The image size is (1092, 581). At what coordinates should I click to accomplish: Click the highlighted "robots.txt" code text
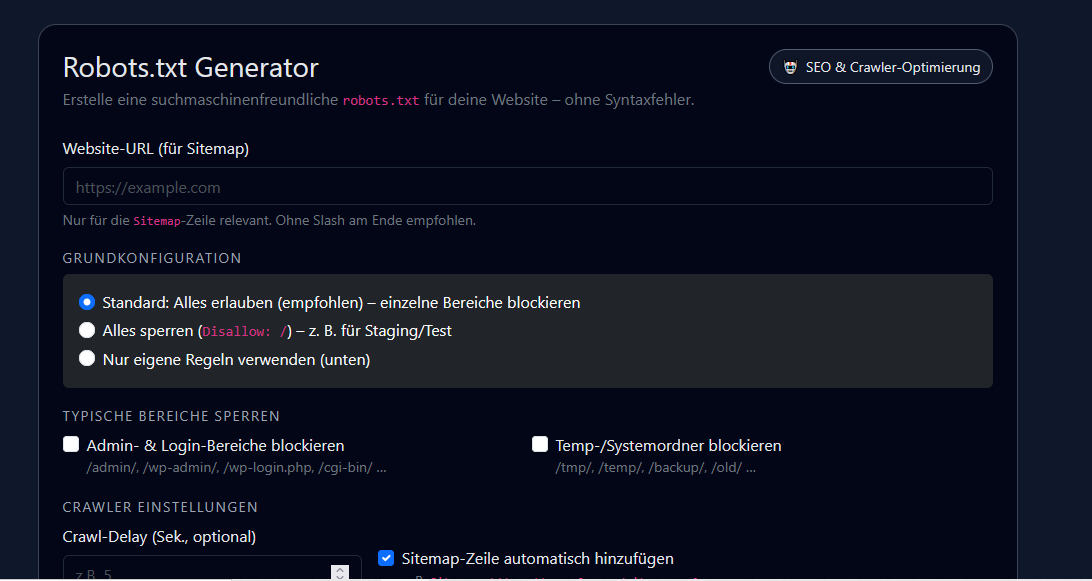point(381,99)
